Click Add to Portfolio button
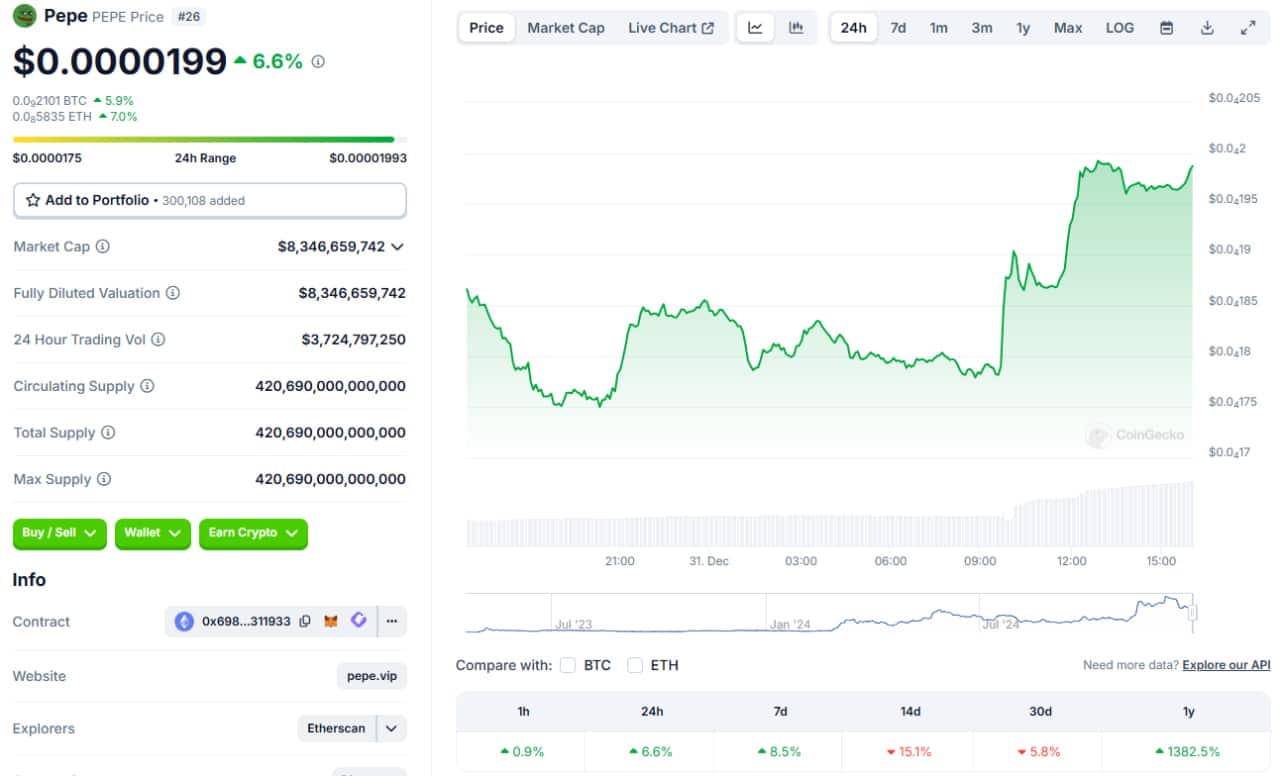The width and height of the screenshot is (1280, 776). 210,200
